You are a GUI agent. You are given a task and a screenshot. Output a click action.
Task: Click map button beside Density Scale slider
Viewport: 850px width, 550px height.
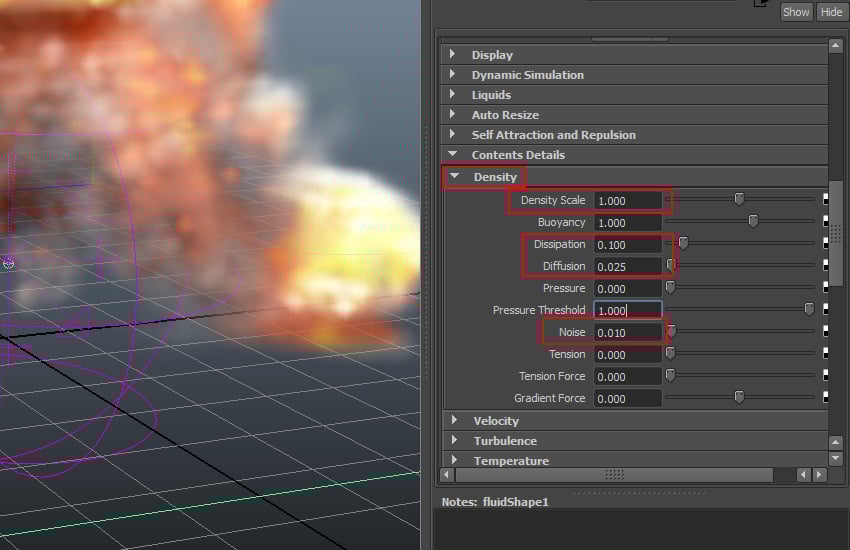pos(826,199)
